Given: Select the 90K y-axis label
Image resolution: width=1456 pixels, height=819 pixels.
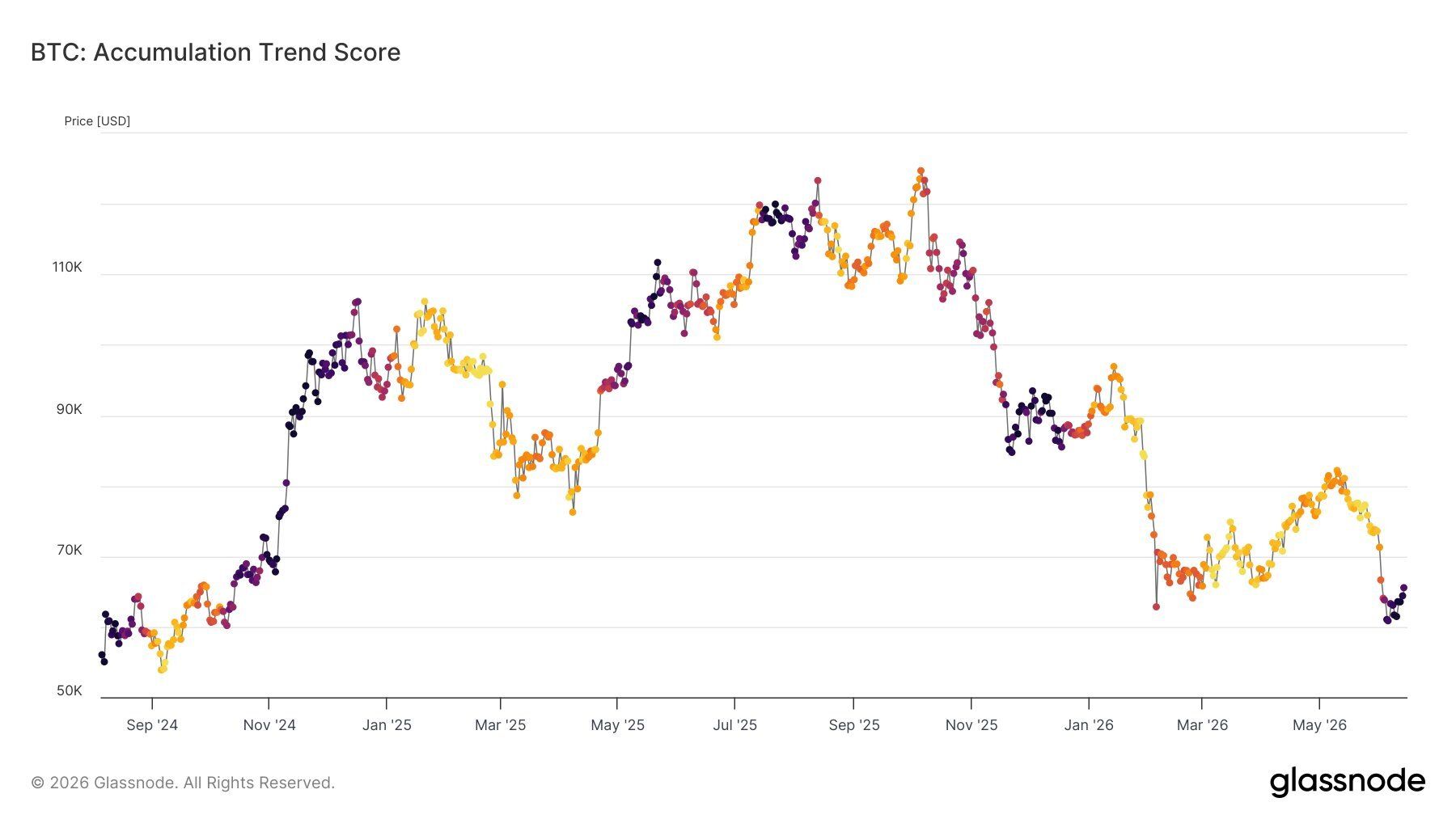Looking at the screenshot, I should pos(69,410).
